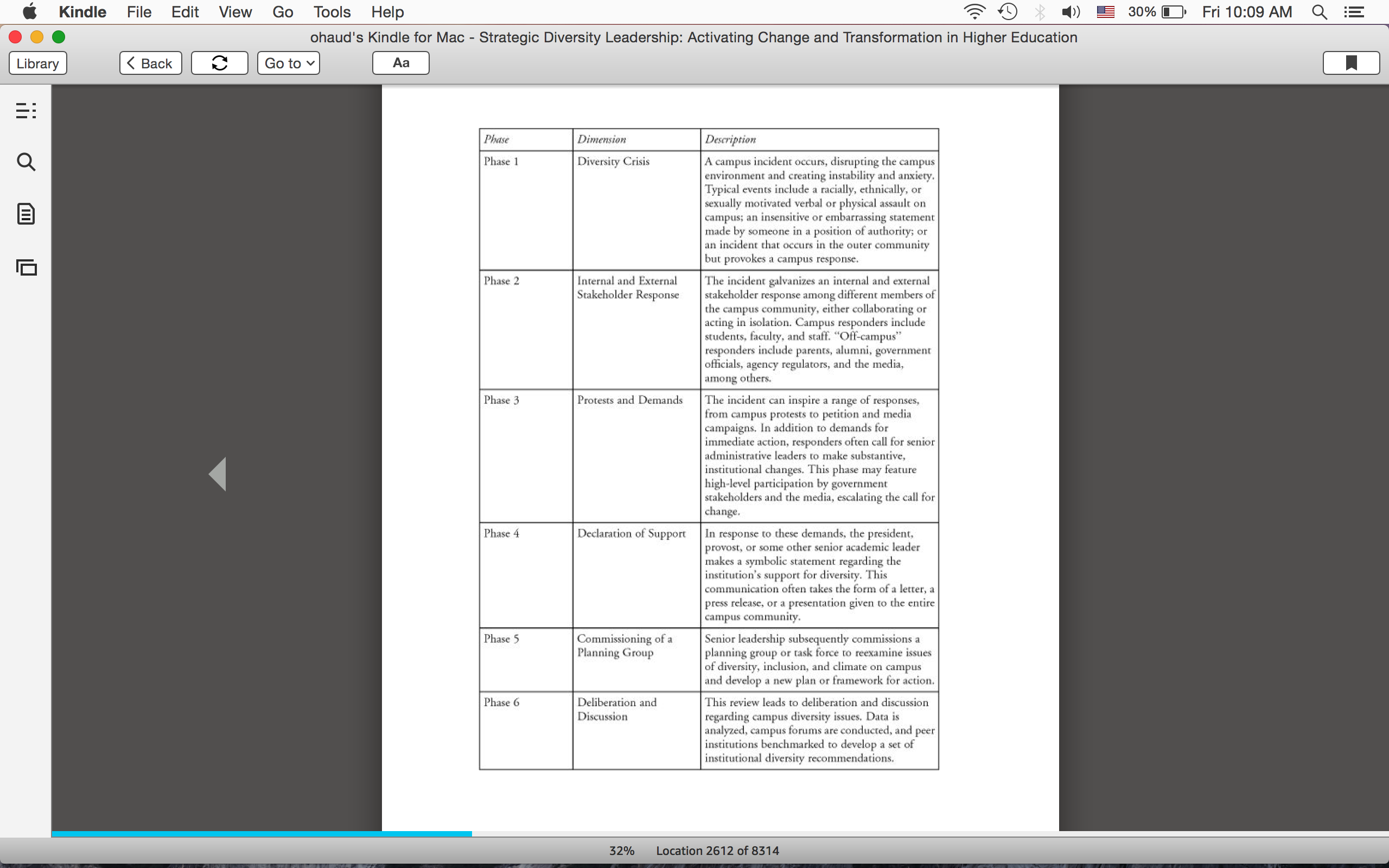Open the Help menu
The height and width of the screenshot is (868, 1389).
[x=387, y=12]
